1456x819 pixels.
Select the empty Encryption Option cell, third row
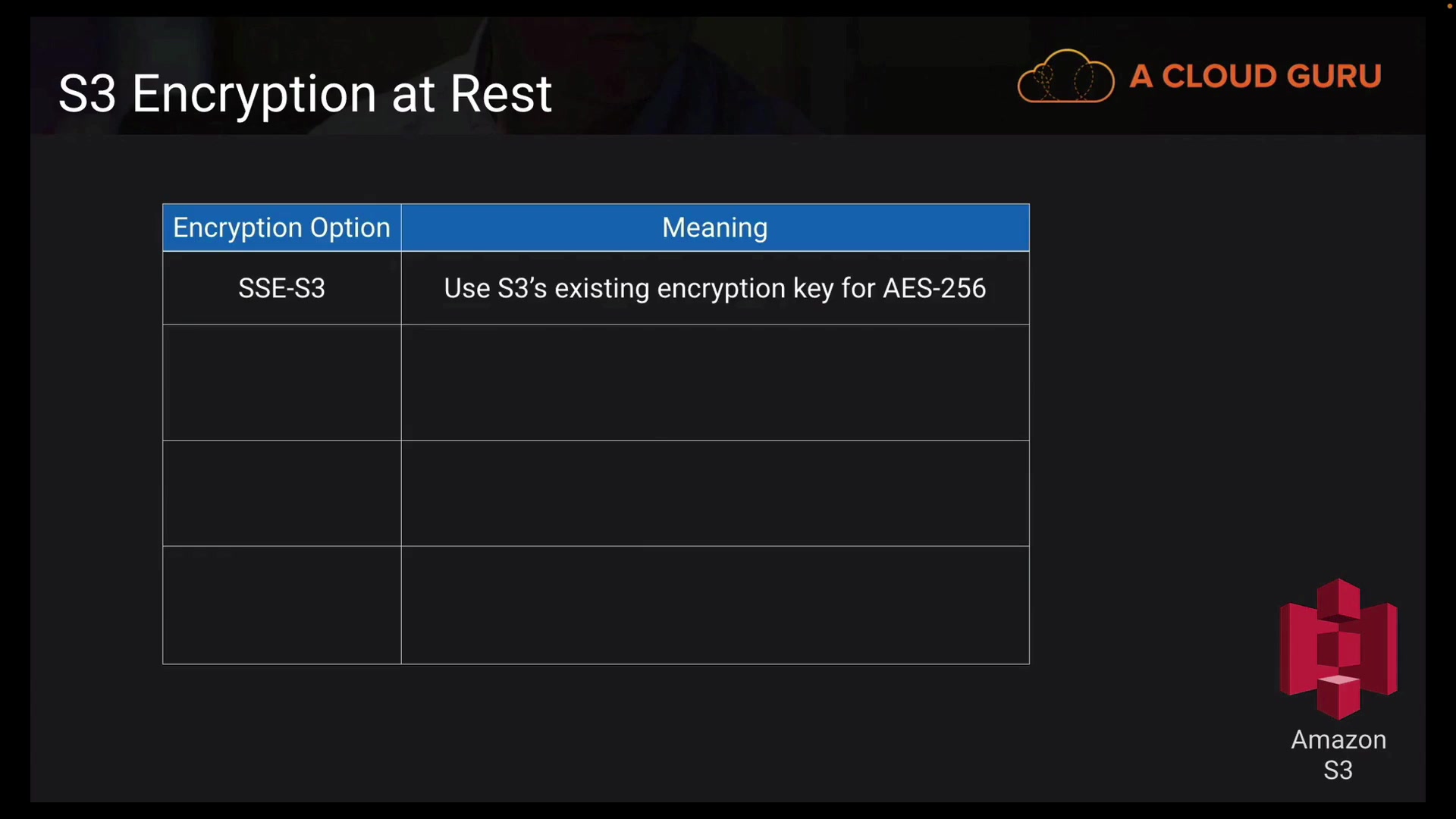(x=281, y=493)
